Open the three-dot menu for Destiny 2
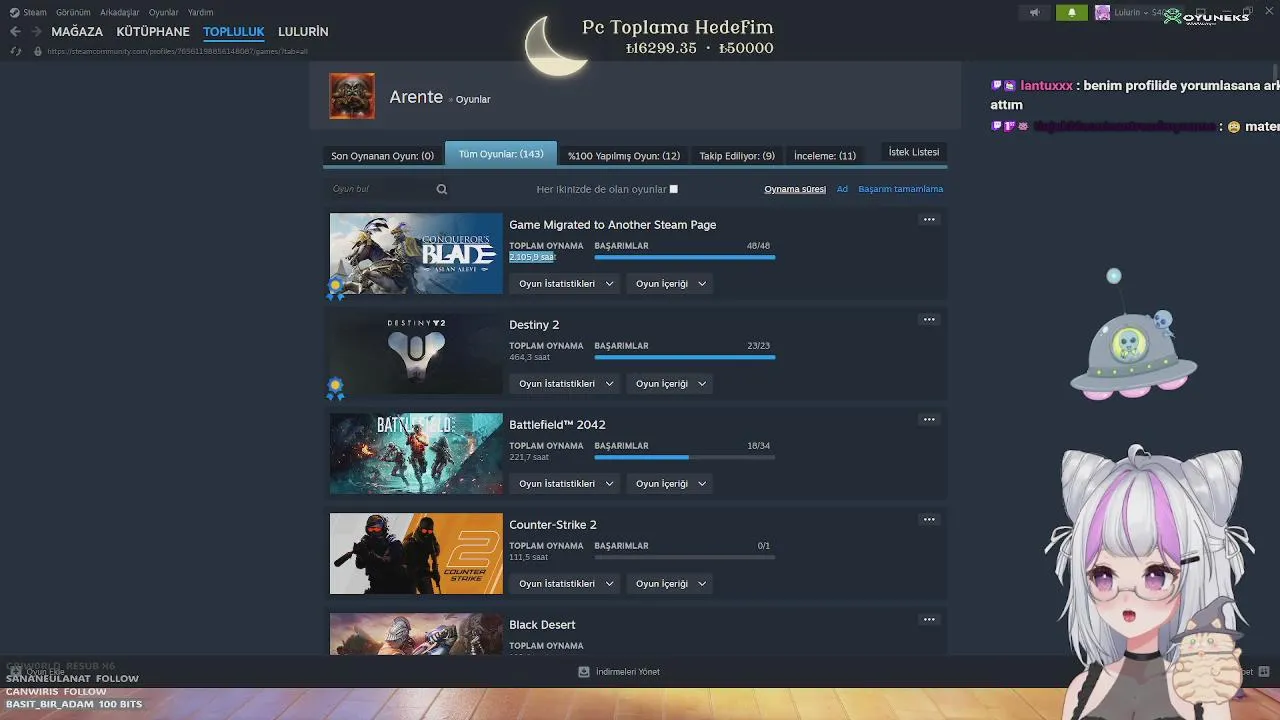Viewport: 1280px width, 720px height. click(x=929, y=319)
